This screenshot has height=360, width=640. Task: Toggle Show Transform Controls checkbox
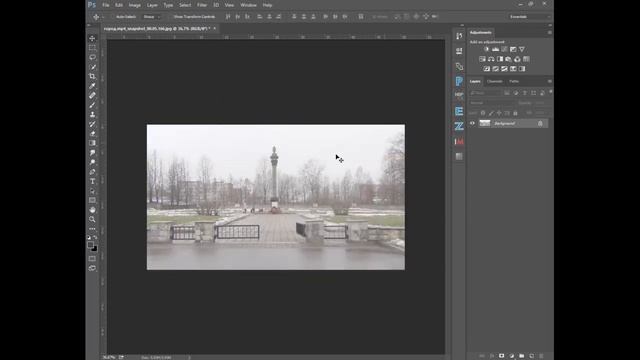point(171,17)
